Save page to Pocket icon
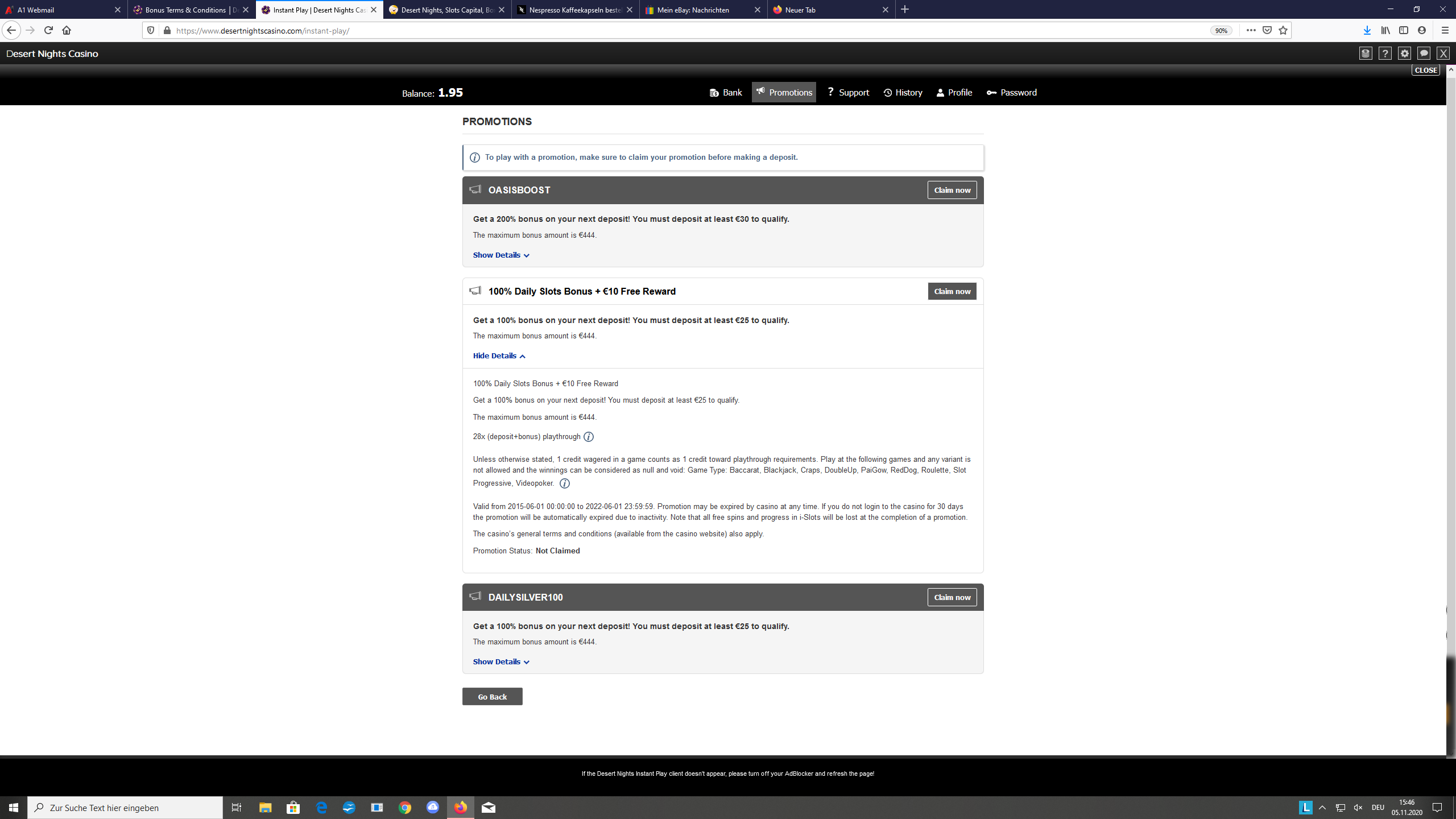 [1267, 31]
